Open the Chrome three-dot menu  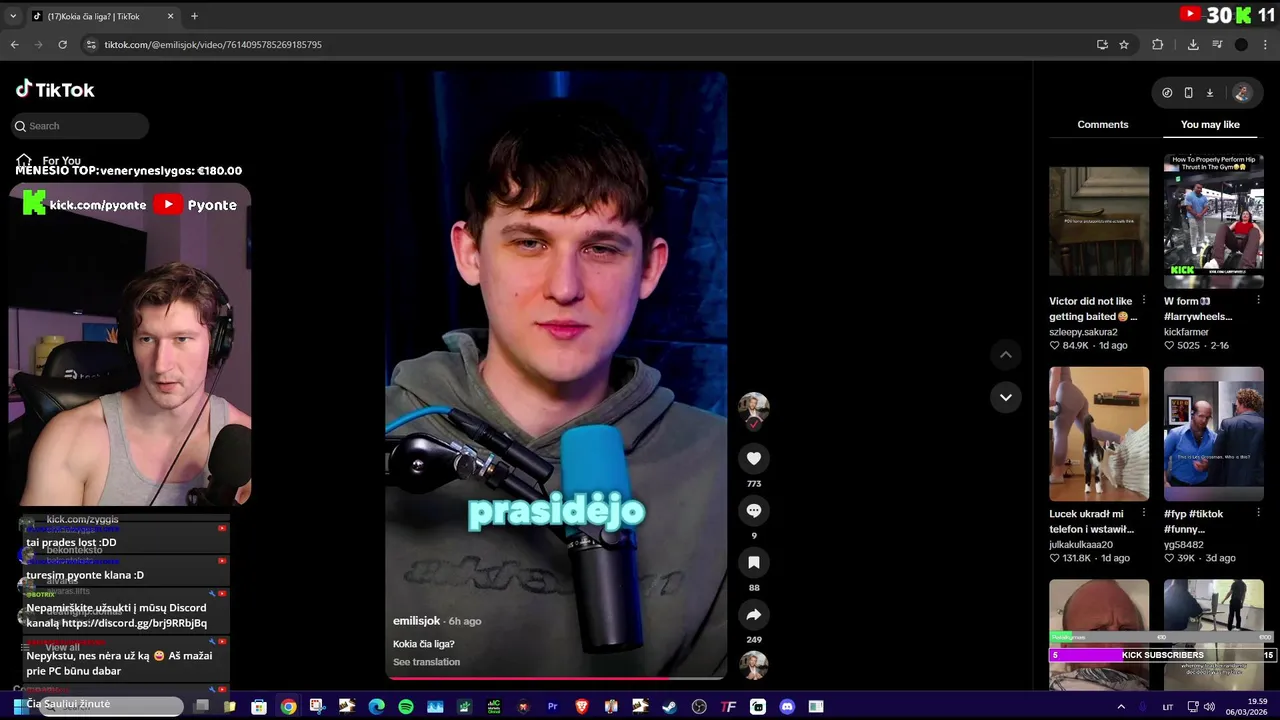click(x=1265, y=44)
